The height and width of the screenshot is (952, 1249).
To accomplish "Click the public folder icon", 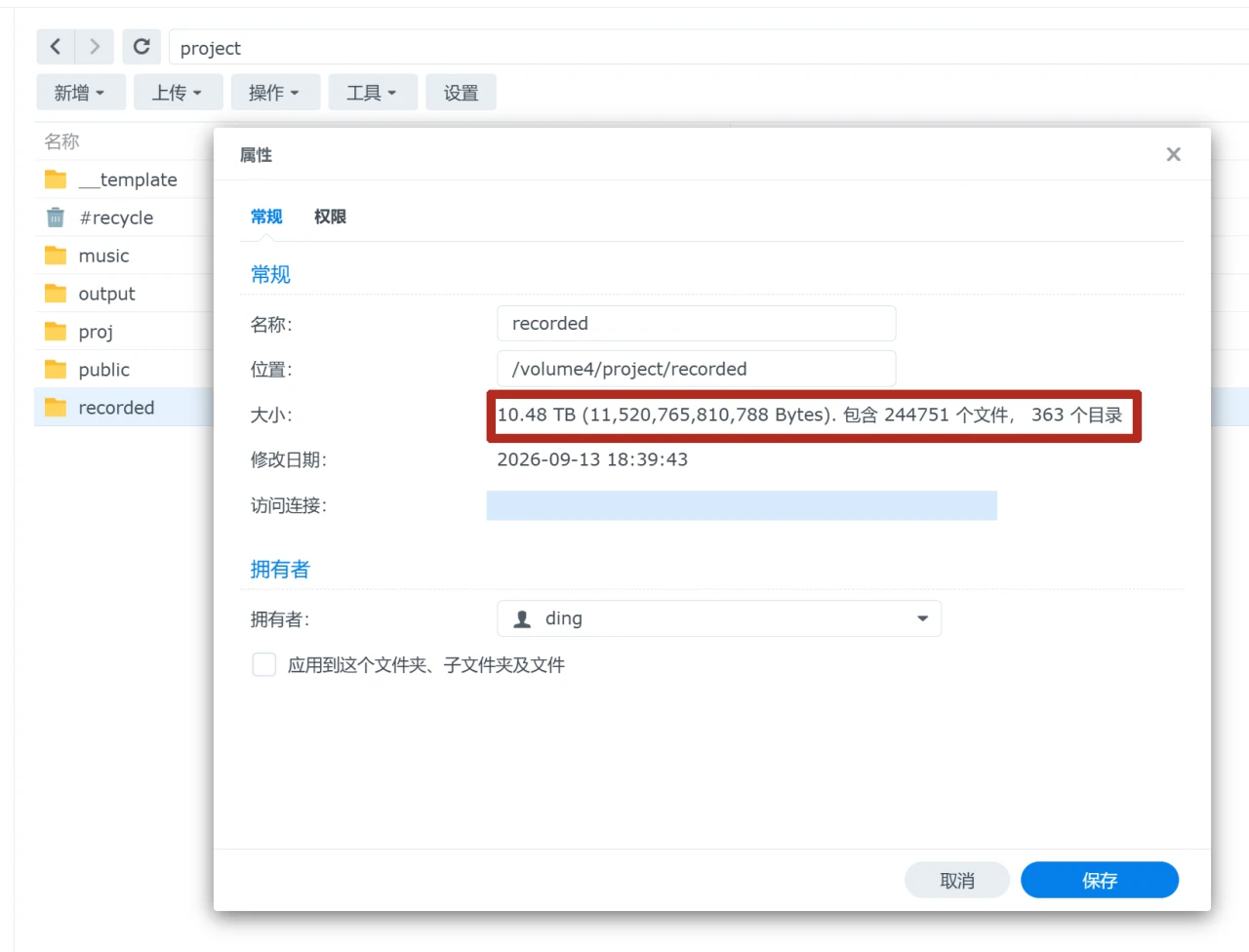I will tap(56, 370).
